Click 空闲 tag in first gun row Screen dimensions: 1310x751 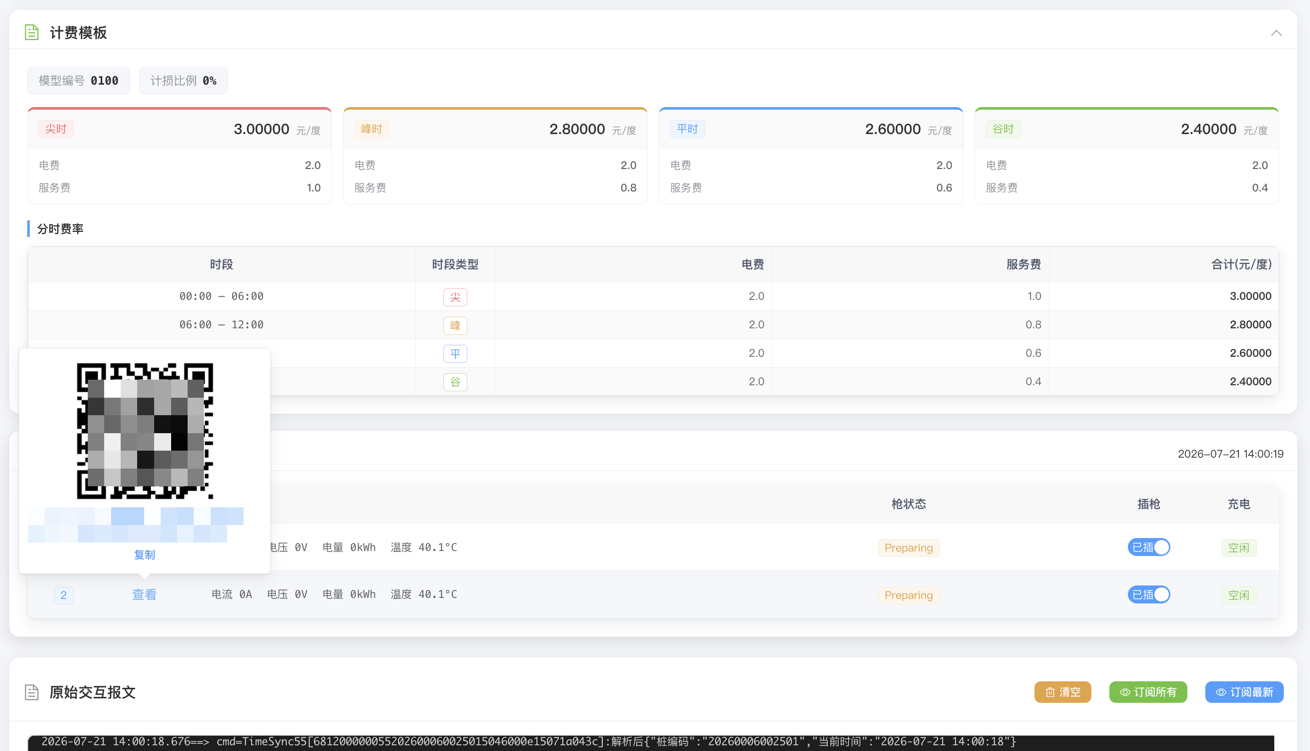tap(1239, 548)
